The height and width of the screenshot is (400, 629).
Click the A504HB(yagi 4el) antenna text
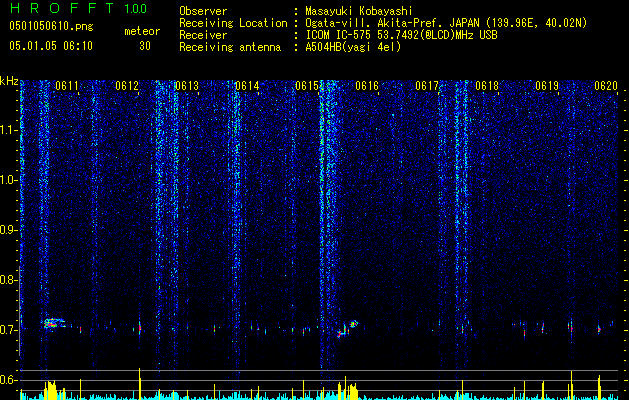coord(353,47)
